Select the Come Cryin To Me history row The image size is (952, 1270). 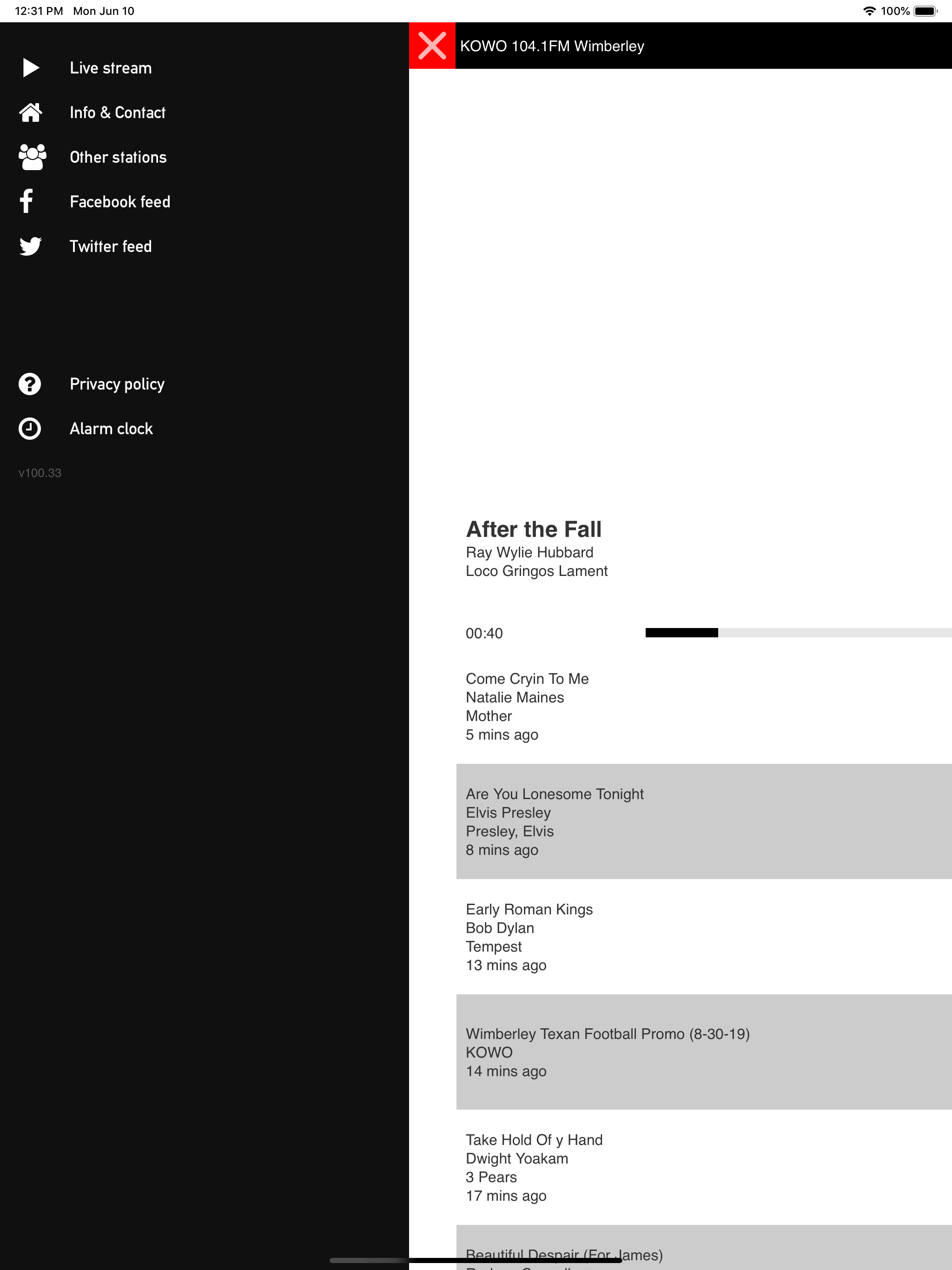[x=704, y=707]
